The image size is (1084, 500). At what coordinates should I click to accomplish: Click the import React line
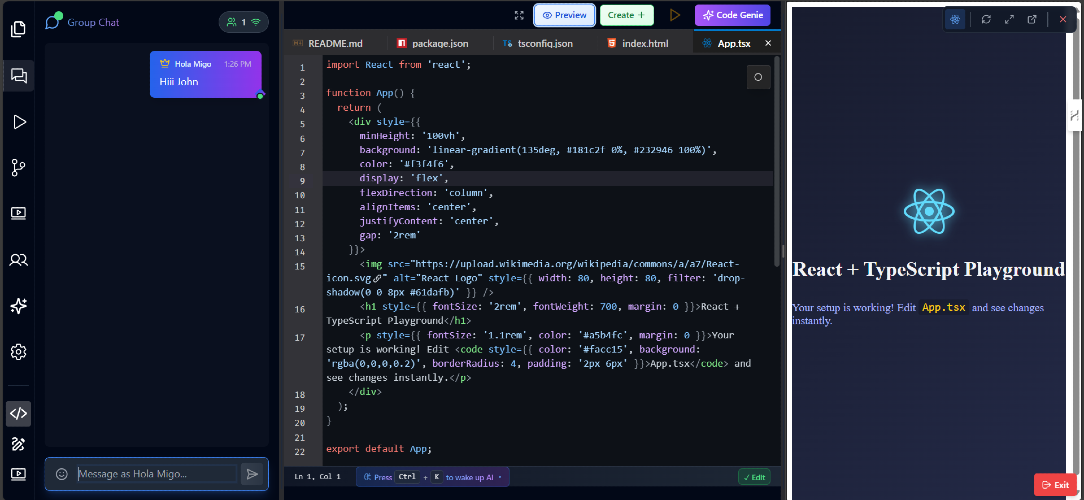398,64
